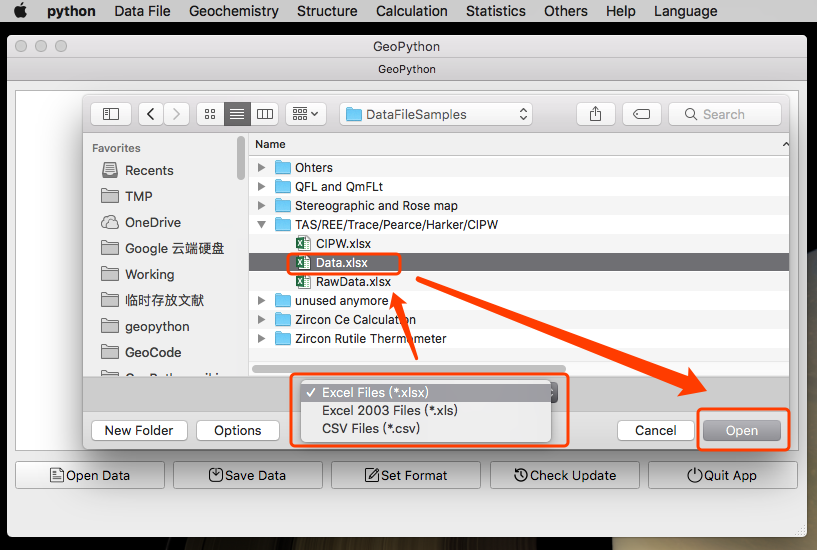Click the Open button

point(742,430)
